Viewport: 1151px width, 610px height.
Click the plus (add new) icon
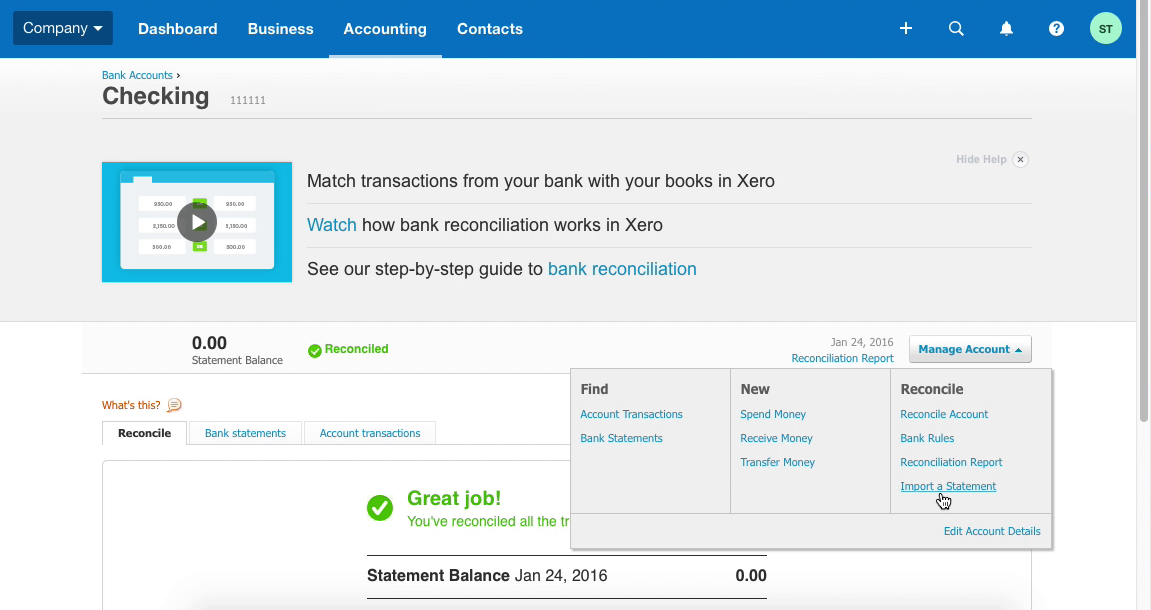coord(906,29)
